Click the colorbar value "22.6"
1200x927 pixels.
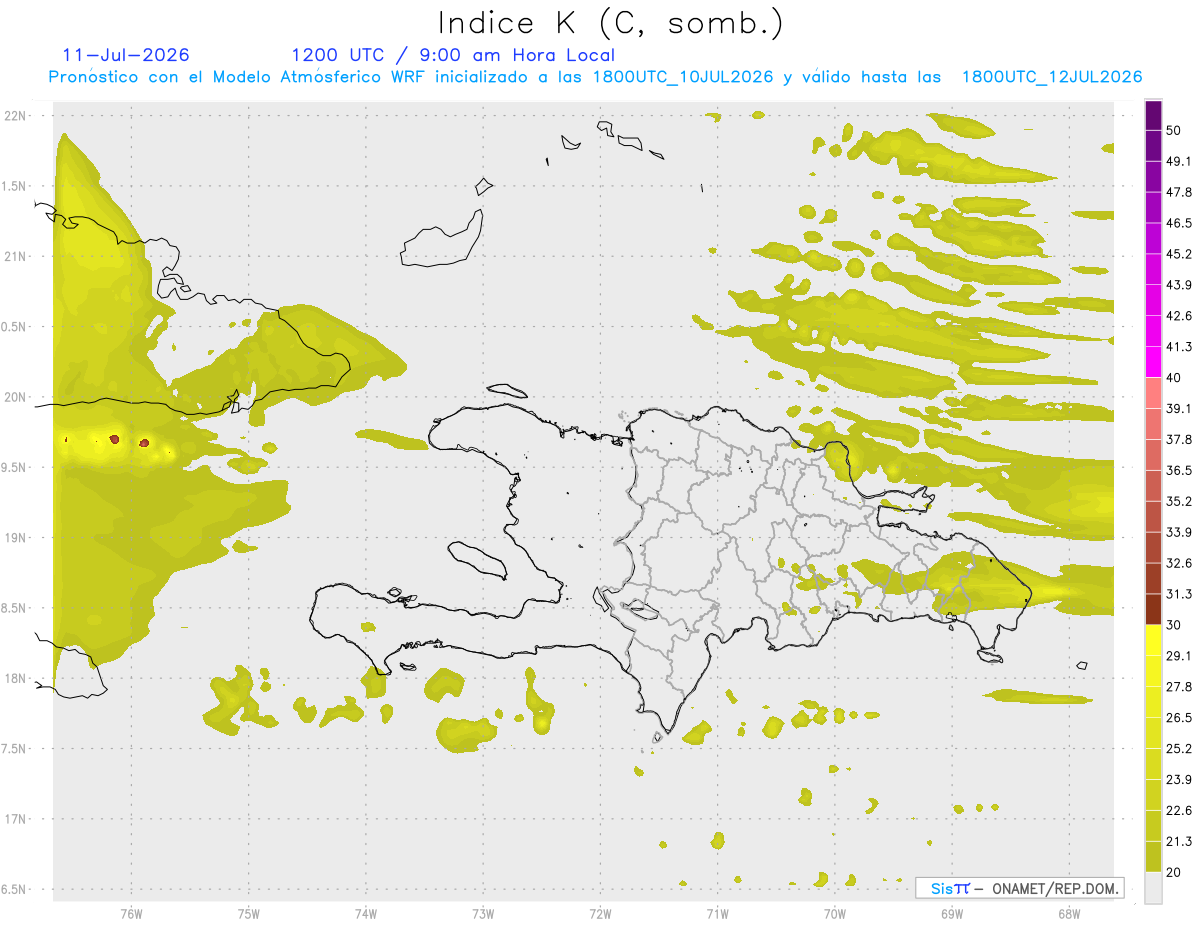(1179, 811)
